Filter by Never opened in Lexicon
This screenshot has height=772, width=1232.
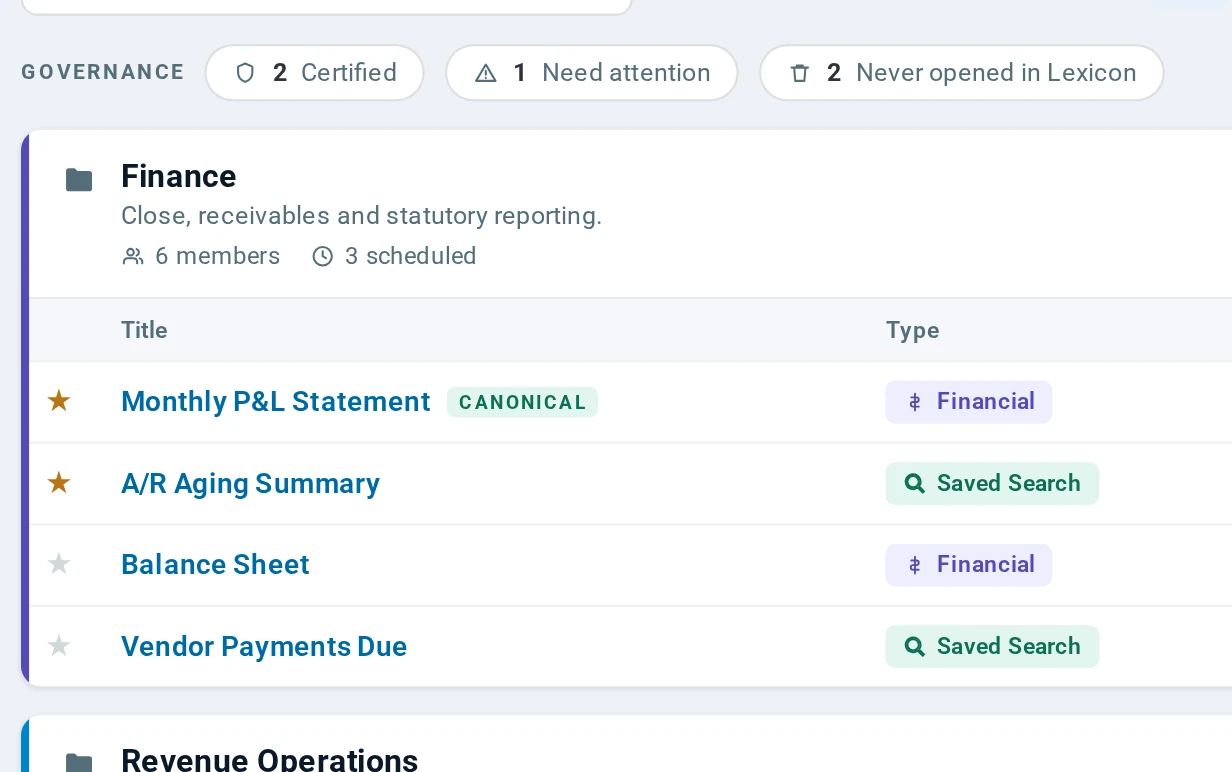point(961,73)
